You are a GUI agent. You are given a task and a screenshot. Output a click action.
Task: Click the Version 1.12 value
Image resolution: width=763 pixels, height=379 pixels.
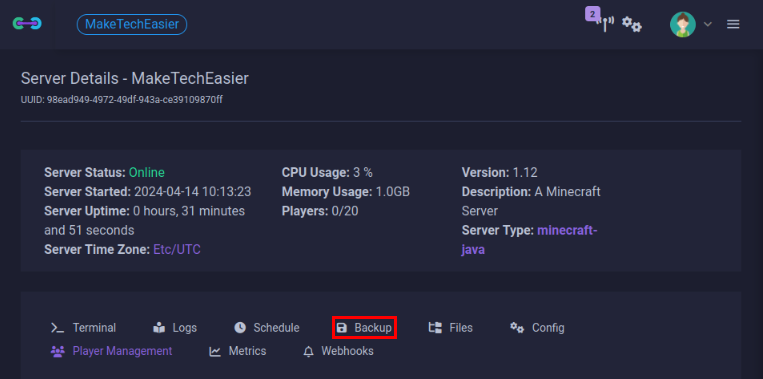pyautogui.click(x=525, y=173)
